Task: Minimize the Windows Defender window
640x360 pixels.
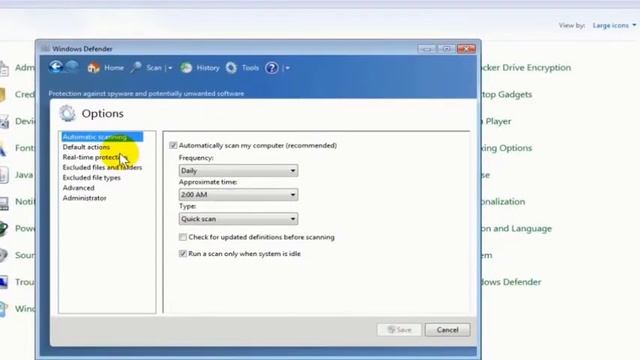Action: [x=427, y=49]
